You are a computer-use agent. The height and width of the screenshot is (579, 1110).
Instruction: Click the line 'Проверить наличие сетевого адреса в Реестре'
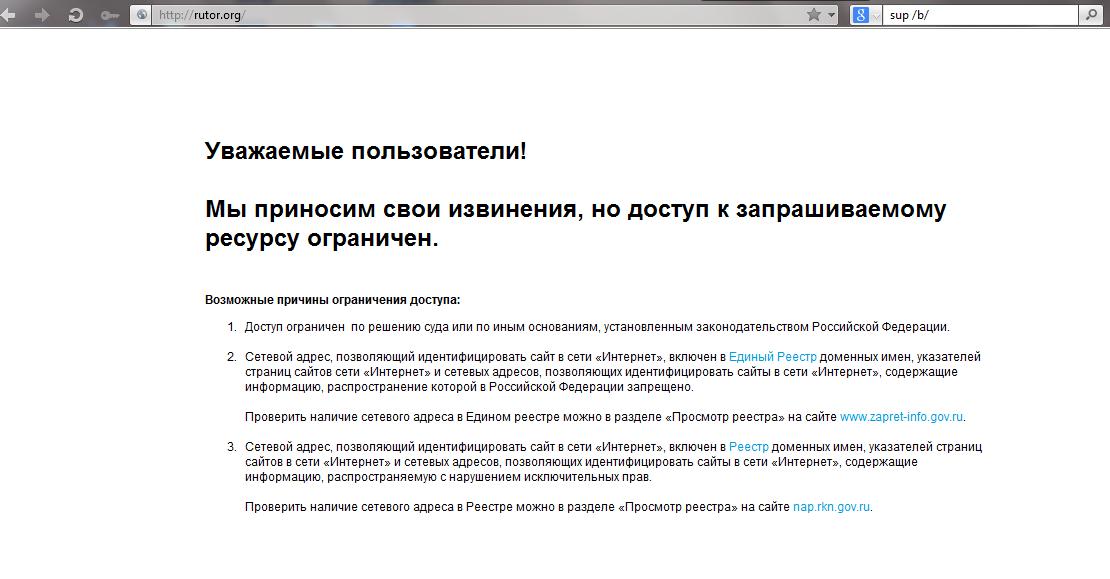[559, 507]
